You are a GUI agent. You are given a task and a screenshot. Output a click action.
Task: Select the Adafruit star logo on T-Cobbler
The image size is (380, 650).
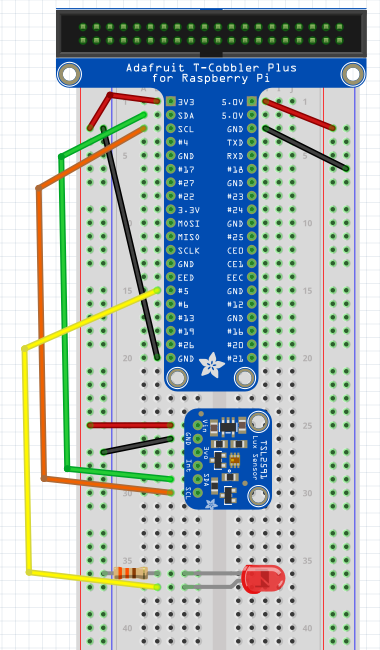(x=211, y=364)
